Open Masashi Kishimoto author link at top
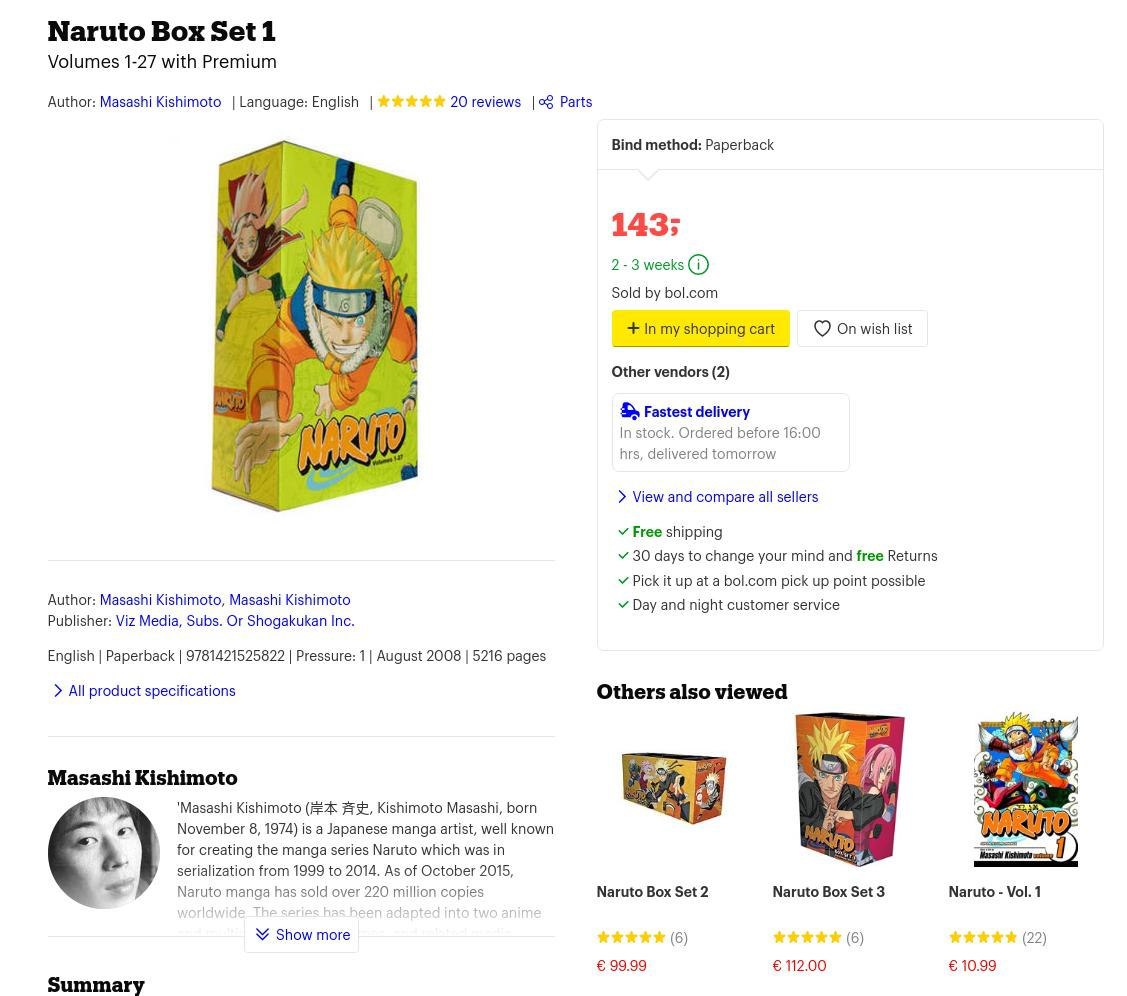Image resolution: width=1127 pixels, height=996 pixels. point(160,102)
